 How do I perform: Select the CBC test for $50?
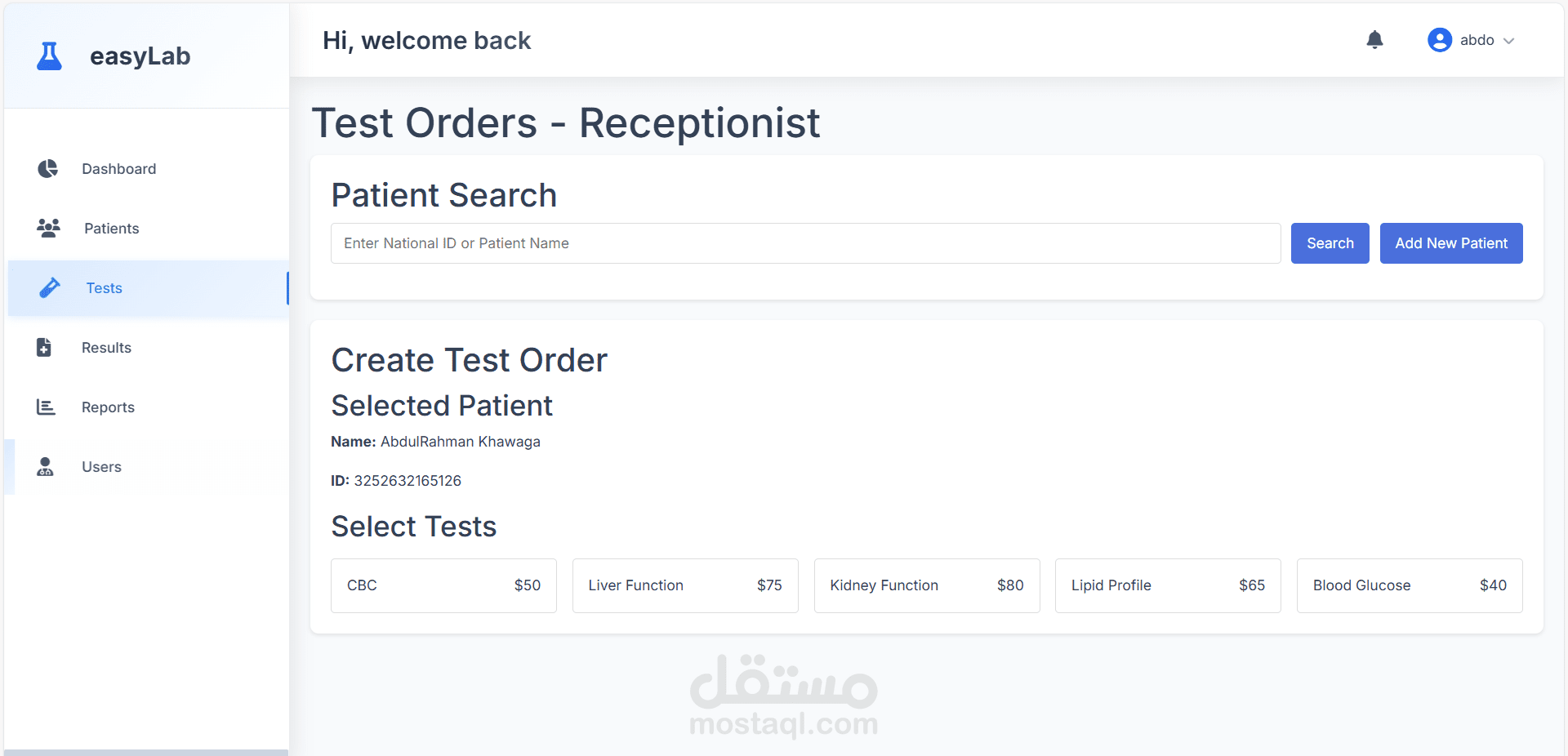(443, 585)
